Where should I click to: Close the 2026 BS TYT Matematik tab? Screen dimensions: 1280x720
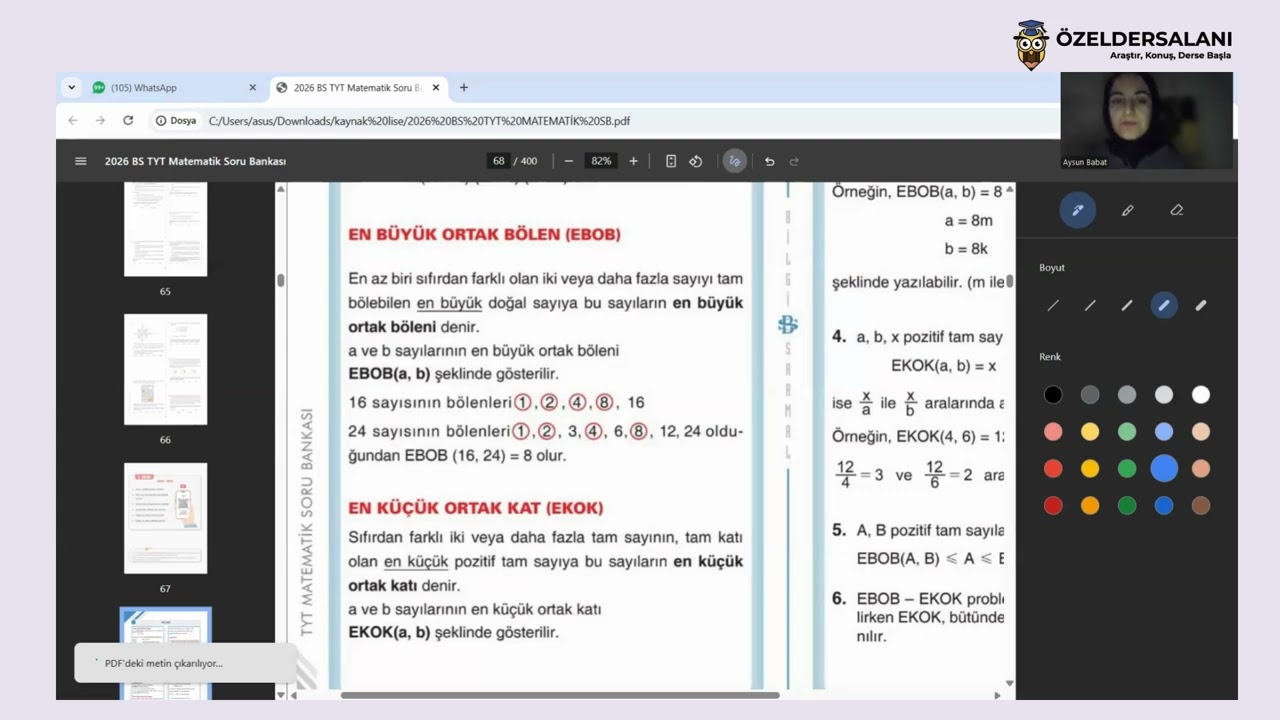click(436, 88)
